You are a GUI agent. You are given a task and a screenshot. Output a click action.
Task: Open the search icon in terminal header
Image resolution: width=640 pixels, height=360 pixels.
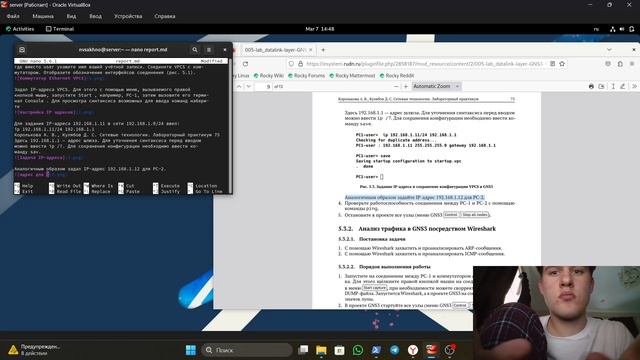click(x=195, y=50)
